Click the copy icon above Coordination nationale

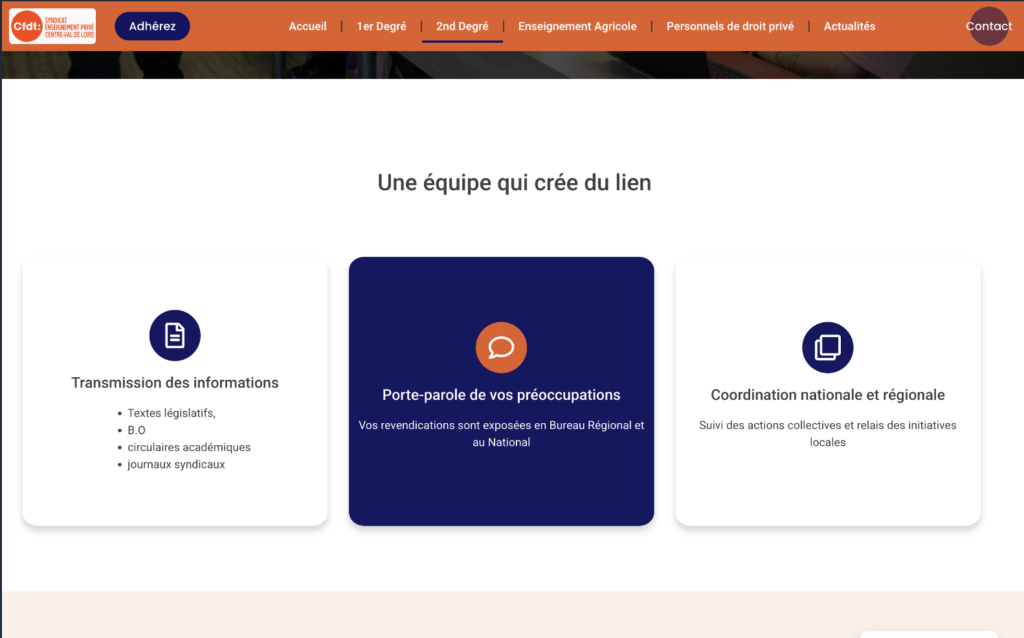[827, 347]
